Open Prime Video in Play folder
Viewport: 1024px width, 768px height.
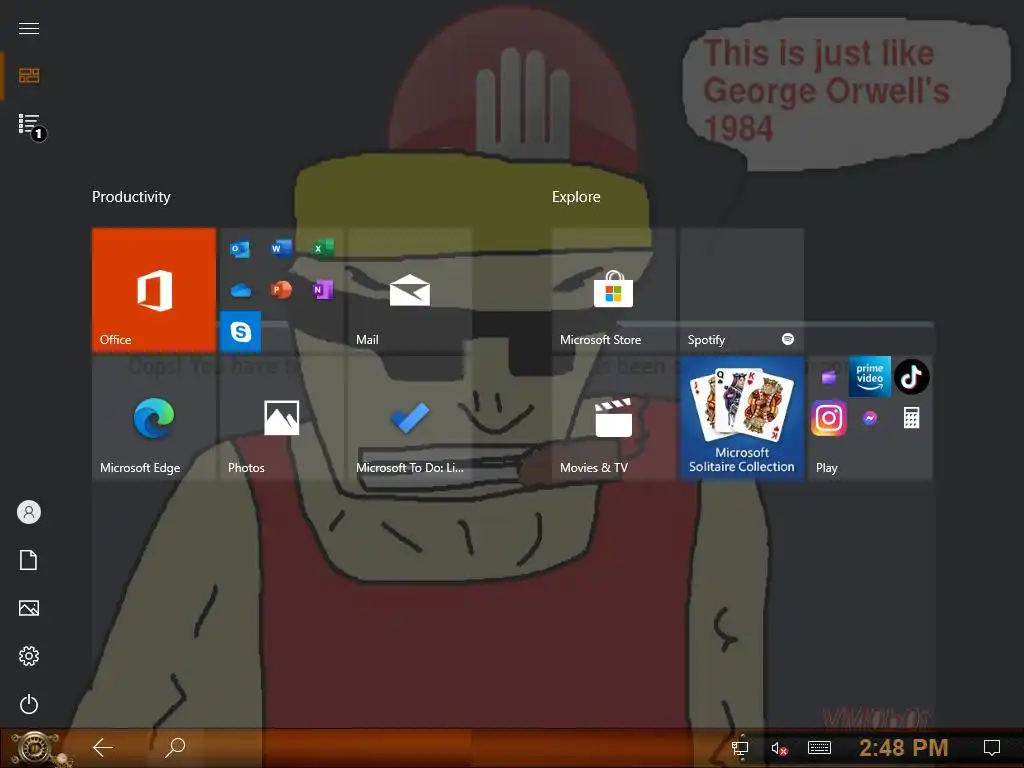tap(870, 376)
